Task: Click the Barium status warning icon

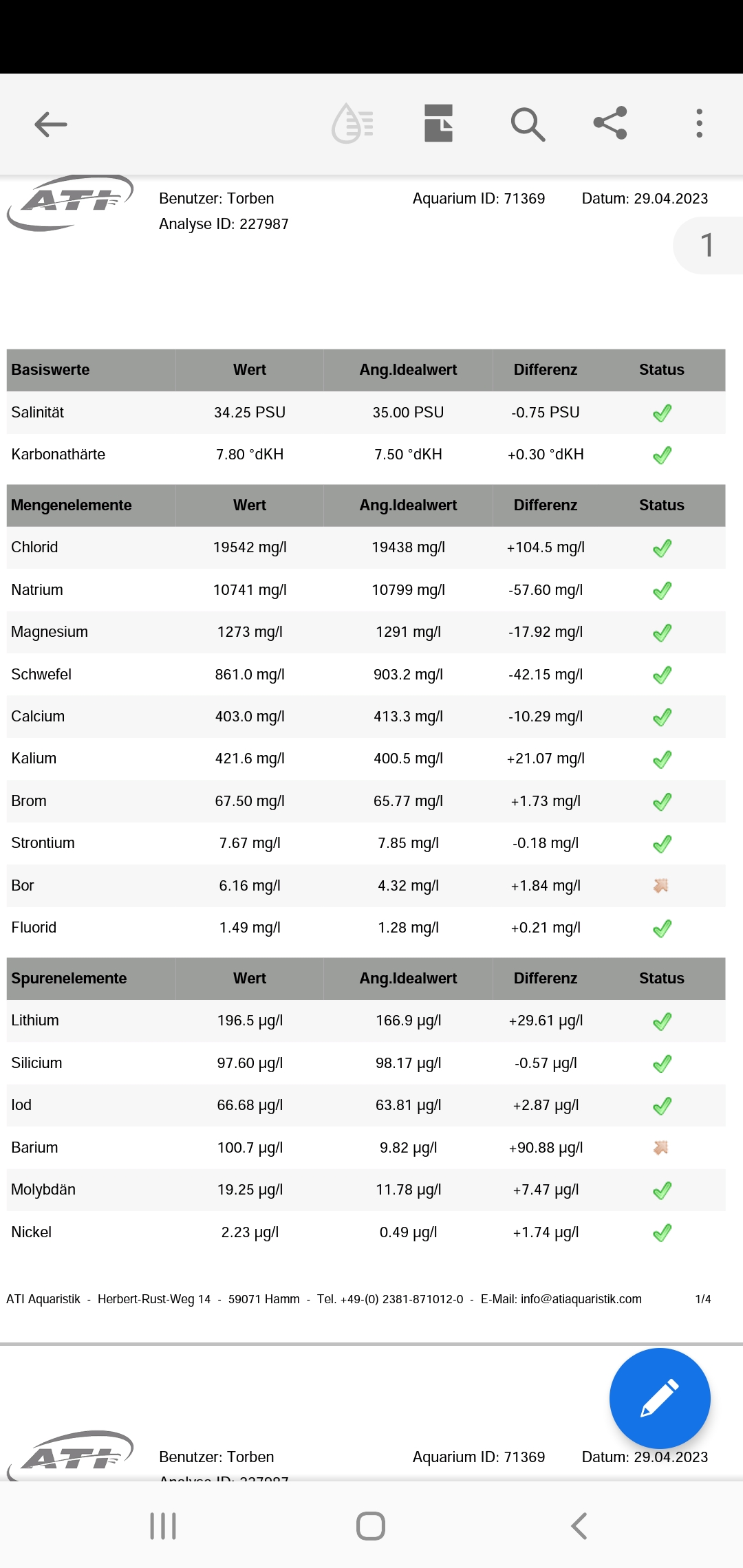Action: [661, 1147]
